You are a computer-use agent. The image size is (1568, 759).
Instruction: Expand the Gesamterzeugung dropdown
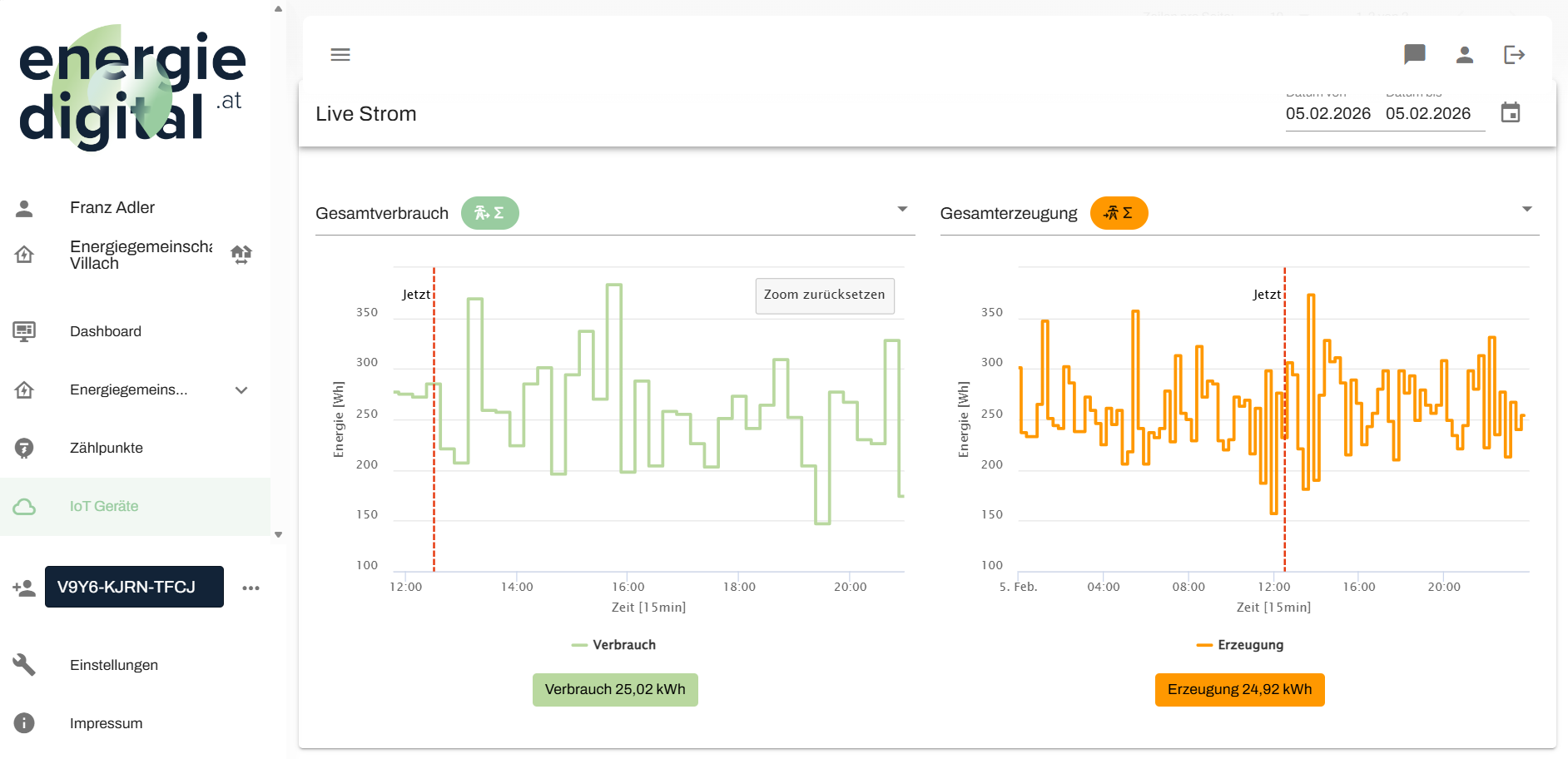1526,210
